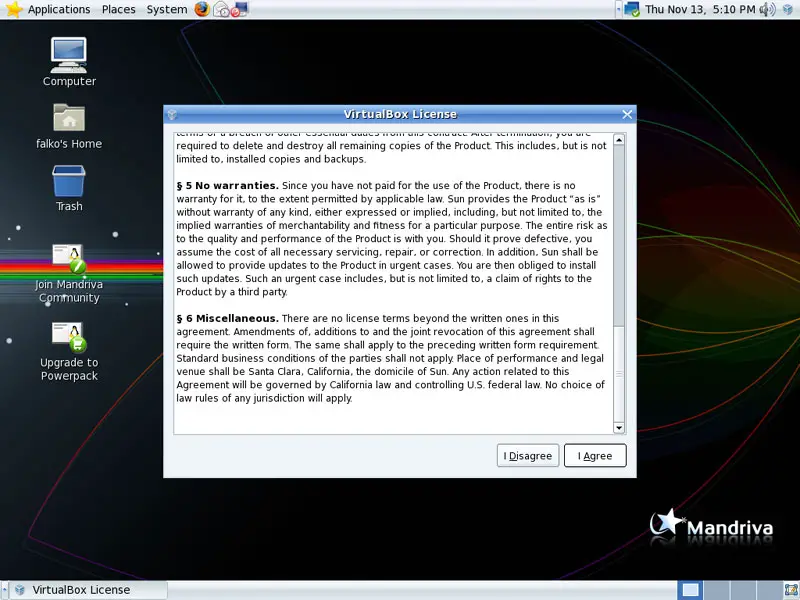Open the Places menu

118,9
